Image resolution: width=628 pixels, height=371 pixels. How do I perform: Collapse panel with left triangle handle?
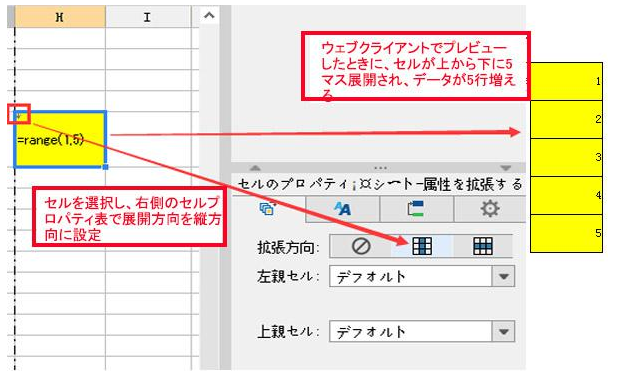tap(255, 167)
